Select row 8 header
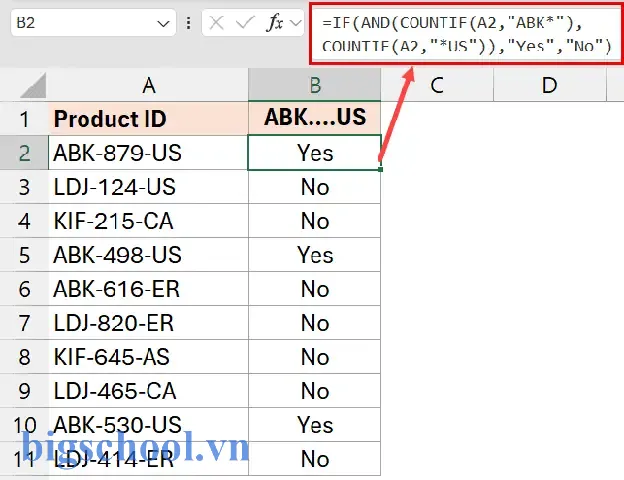This screenshot has width=624, height=480. (x=24, y=357)
